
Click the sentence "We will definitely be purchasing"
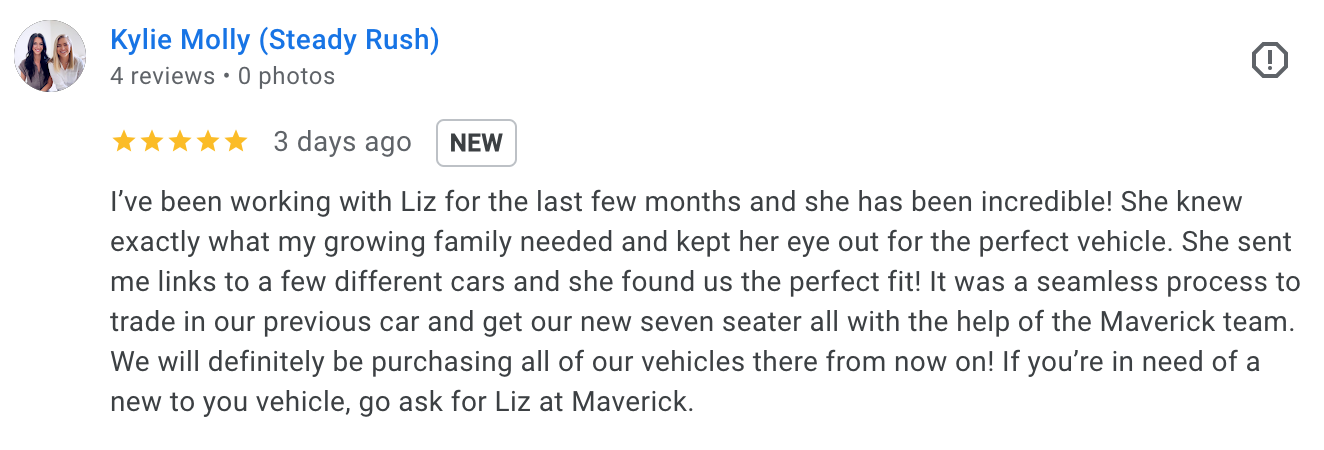(x=340, y=362)
